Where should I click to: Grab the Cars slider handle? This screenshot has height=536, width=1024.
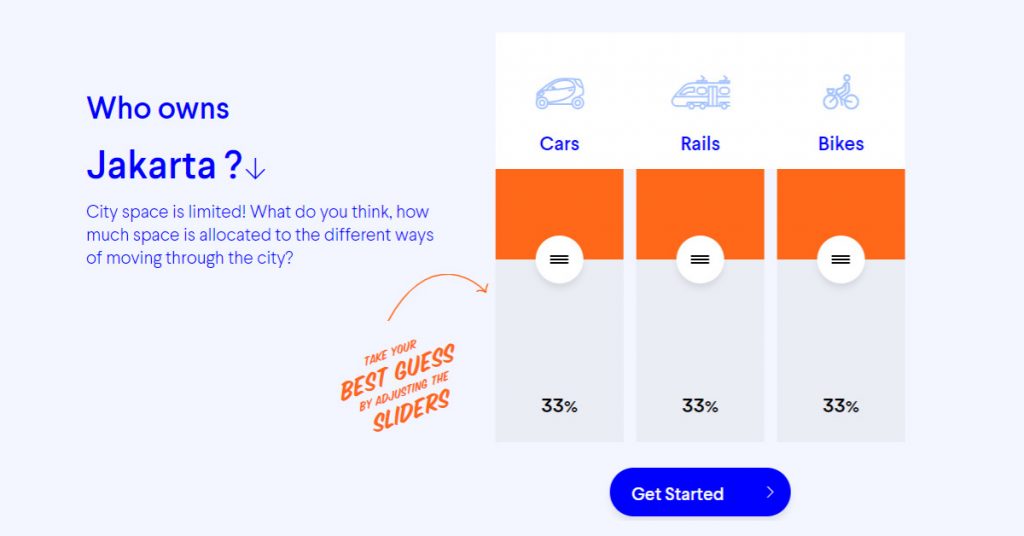click(x=559, y=260)
